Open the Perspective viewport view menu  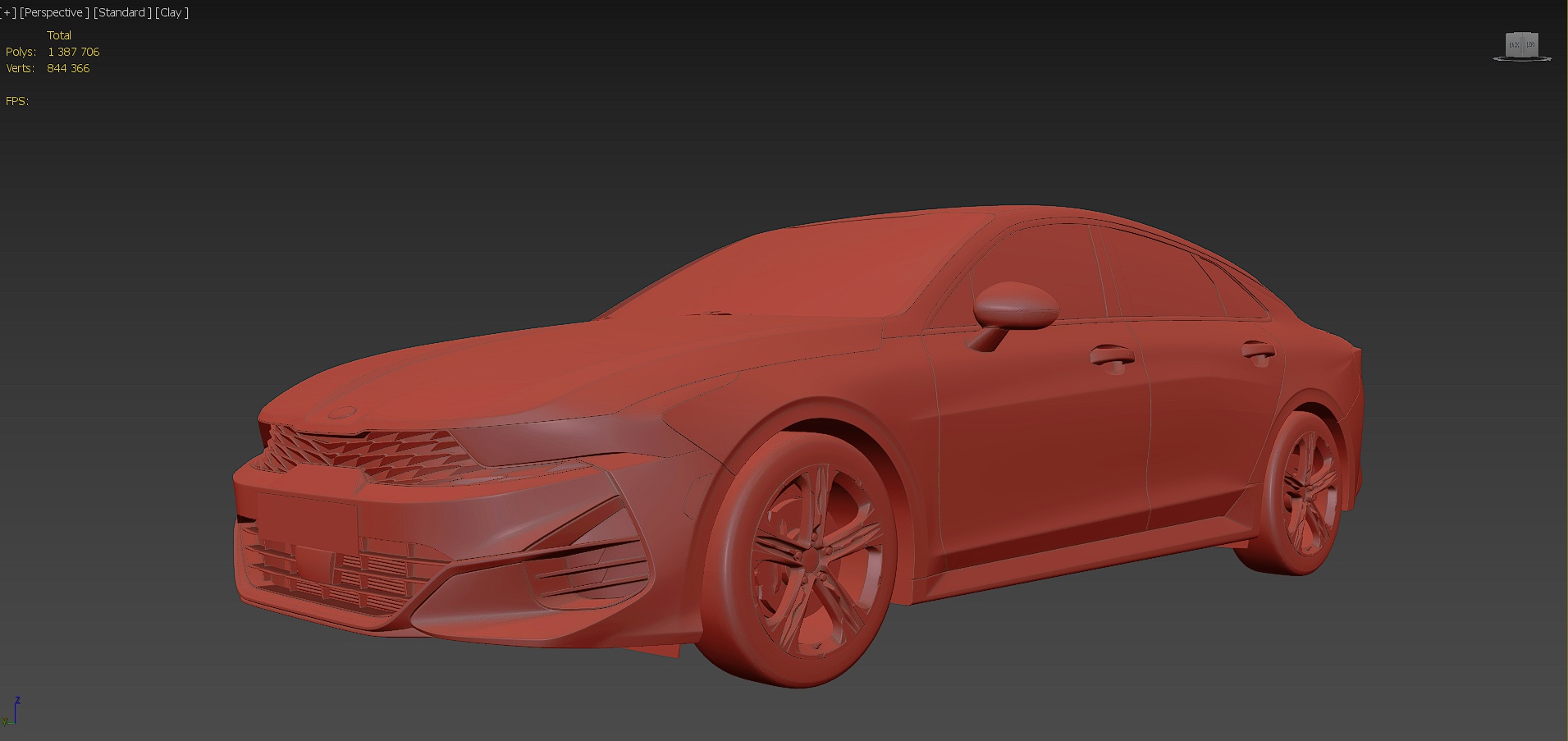(x=54, y=12)
